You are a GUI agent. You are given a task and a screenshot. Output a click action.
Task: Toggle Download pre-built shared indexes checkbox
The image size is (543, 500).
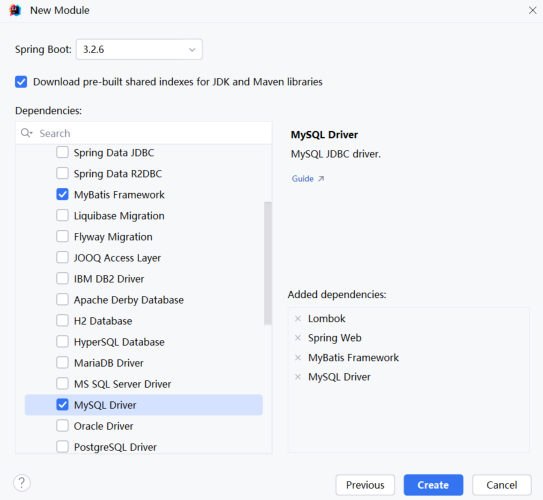21,82
